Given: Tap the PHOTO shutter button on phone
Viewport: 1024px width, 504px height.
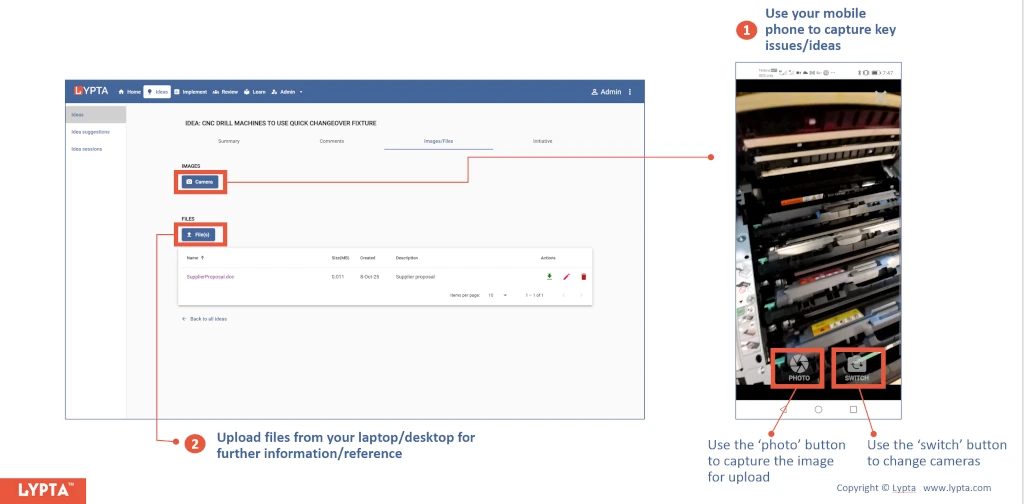Looking at the screenshot, I should pos(799,368).
